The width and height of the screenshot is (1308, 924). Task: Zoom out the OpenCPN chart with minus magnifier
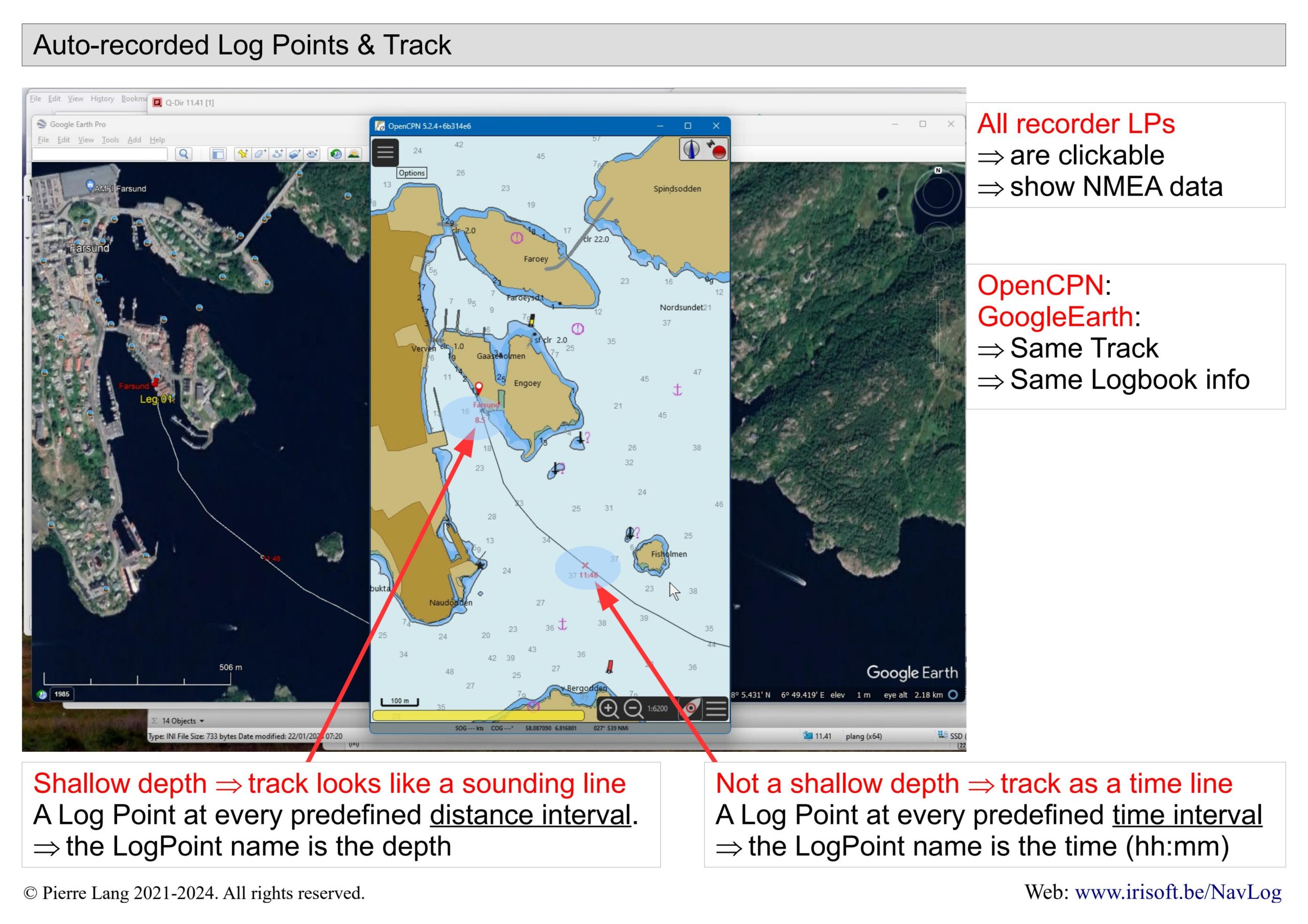pos(633,708)
